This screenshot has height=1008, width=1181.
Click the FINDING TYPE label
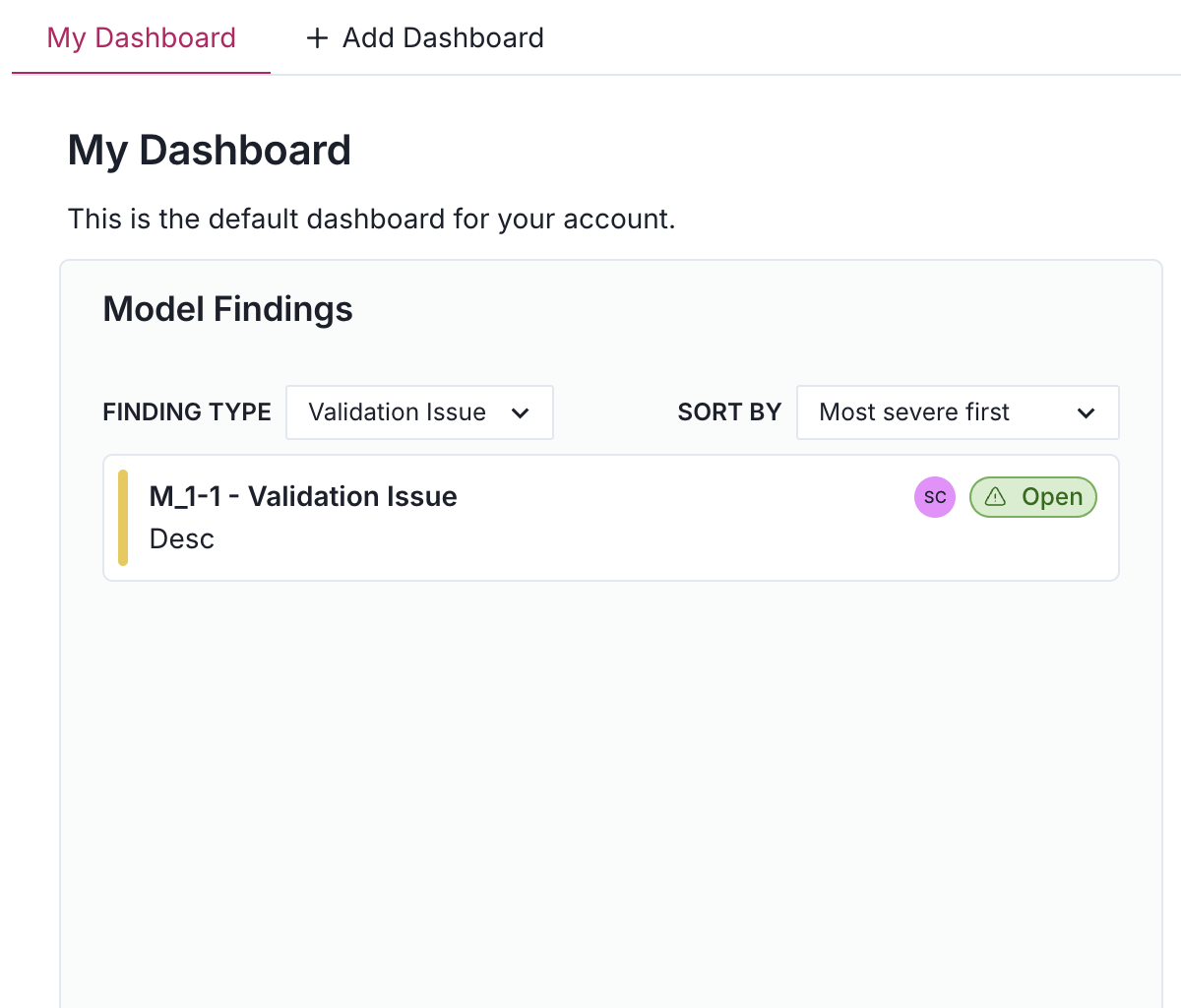[x=187, y=412]
